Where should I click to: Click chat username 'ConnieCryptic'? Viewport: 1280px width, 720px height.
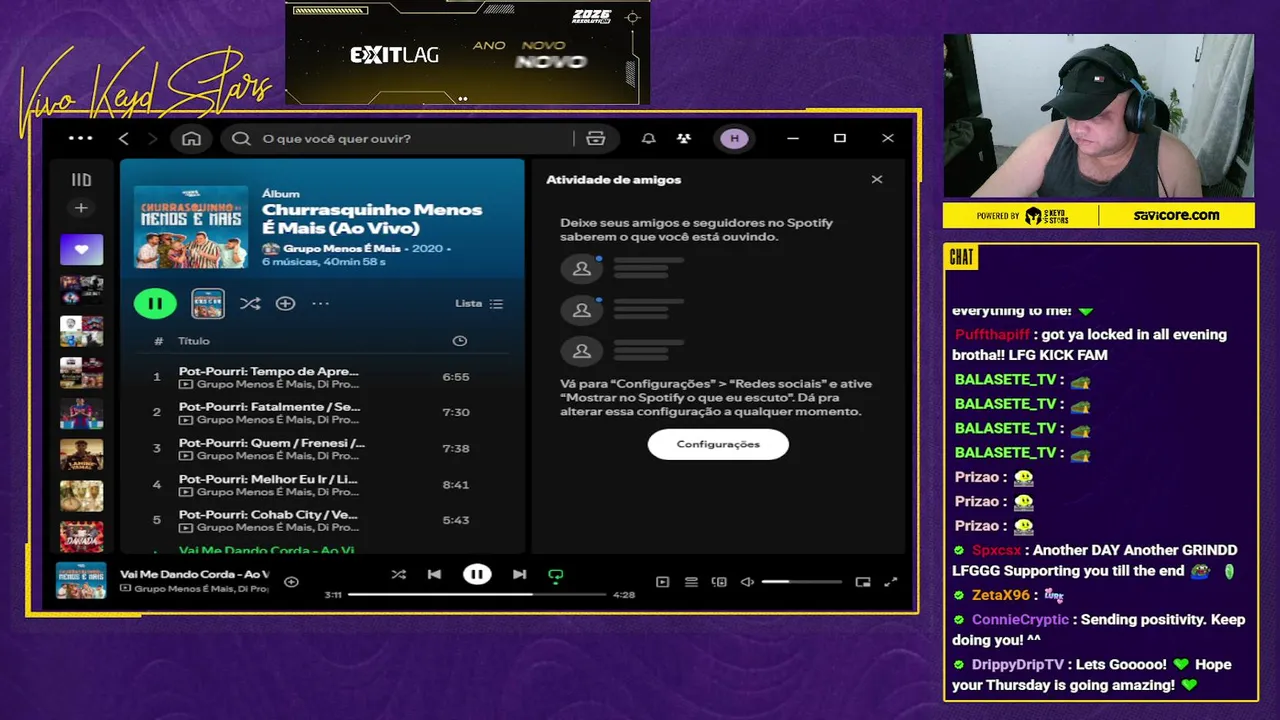pyautogui.click(x=1020, y=620)
